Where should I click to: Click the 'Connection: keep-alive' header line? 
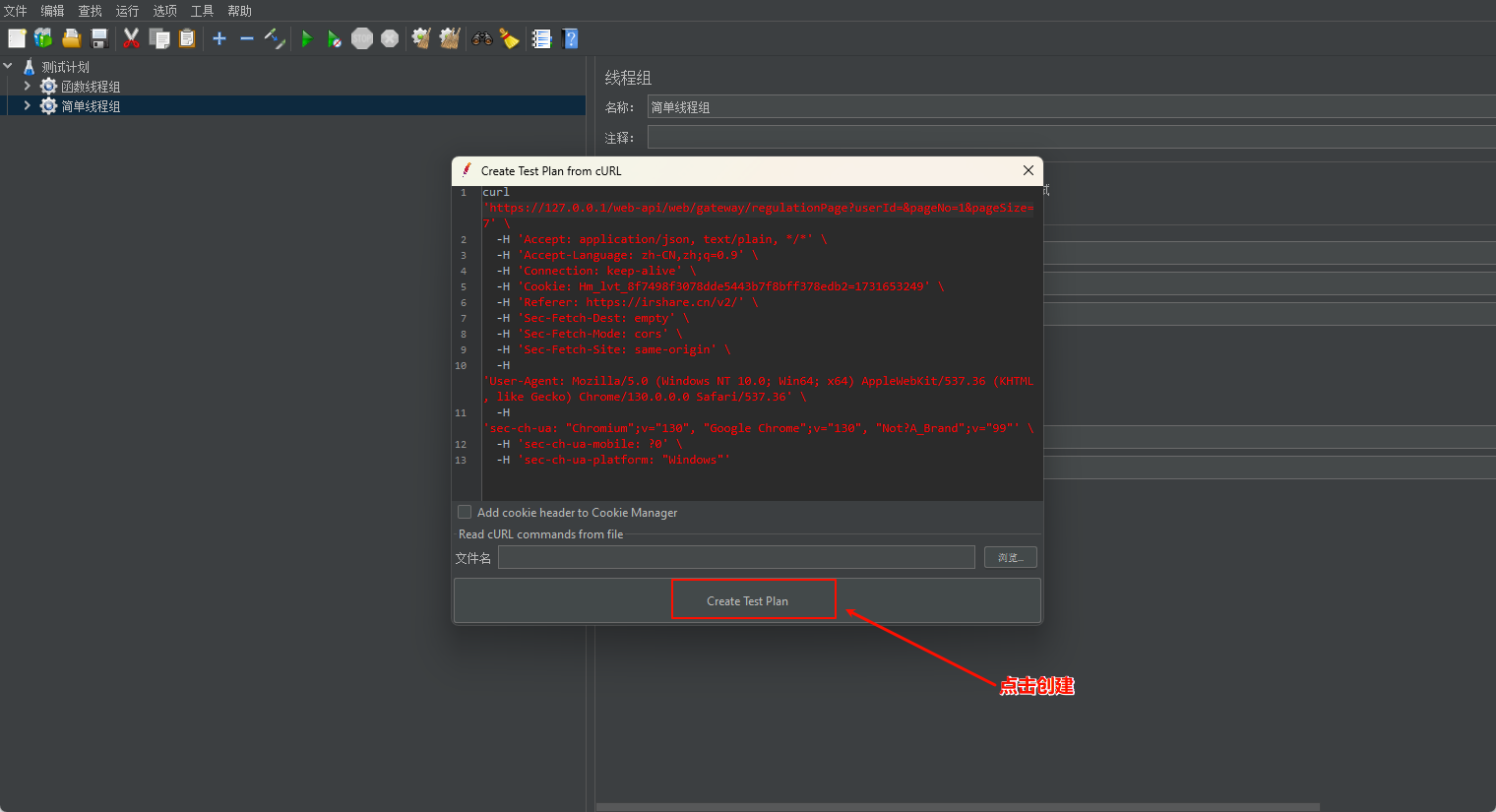click(x=595, y=271)
